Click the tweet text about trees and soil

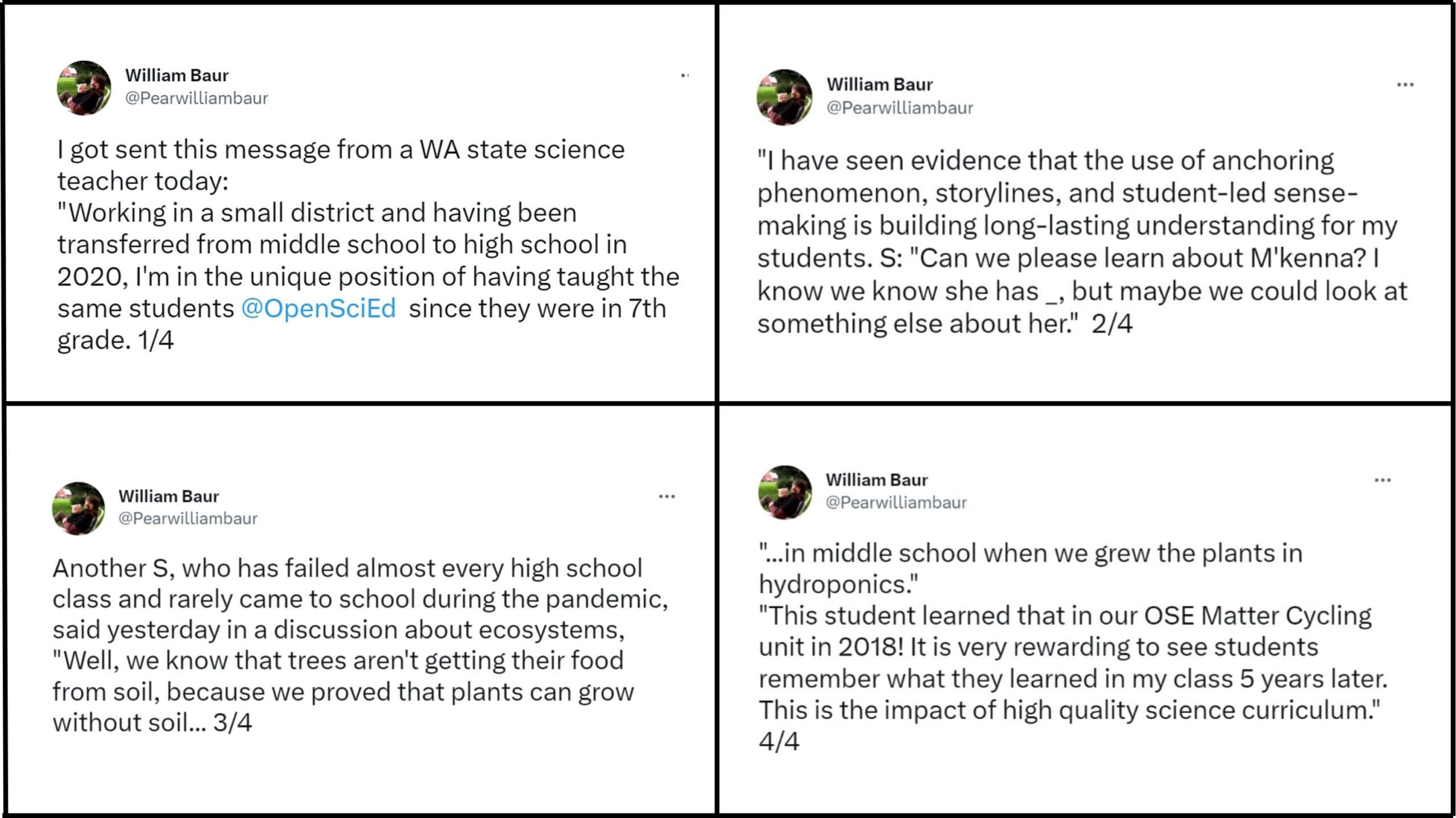(358, 646)
